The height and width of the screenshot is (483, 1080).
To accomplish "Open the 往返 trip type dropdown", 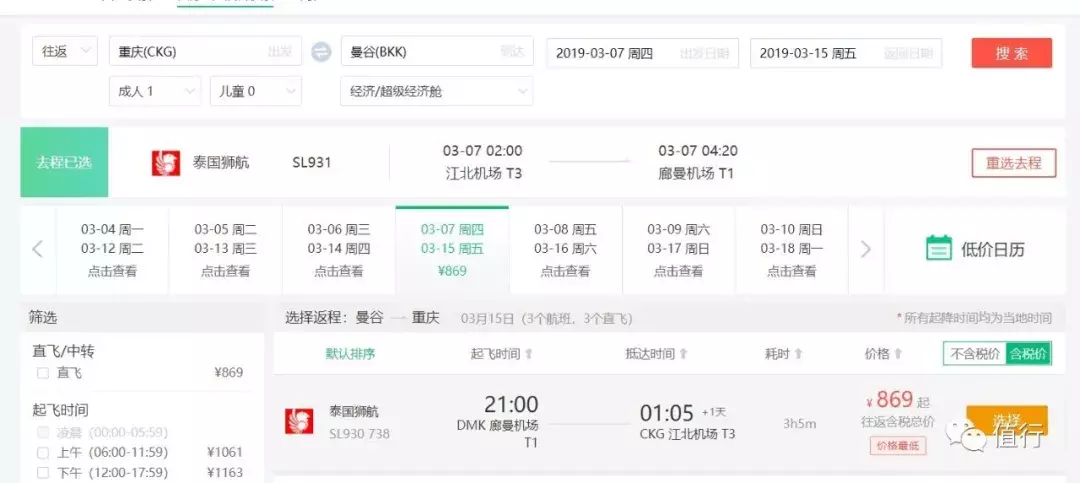I will pyautogui.click(x=65, y=51).
